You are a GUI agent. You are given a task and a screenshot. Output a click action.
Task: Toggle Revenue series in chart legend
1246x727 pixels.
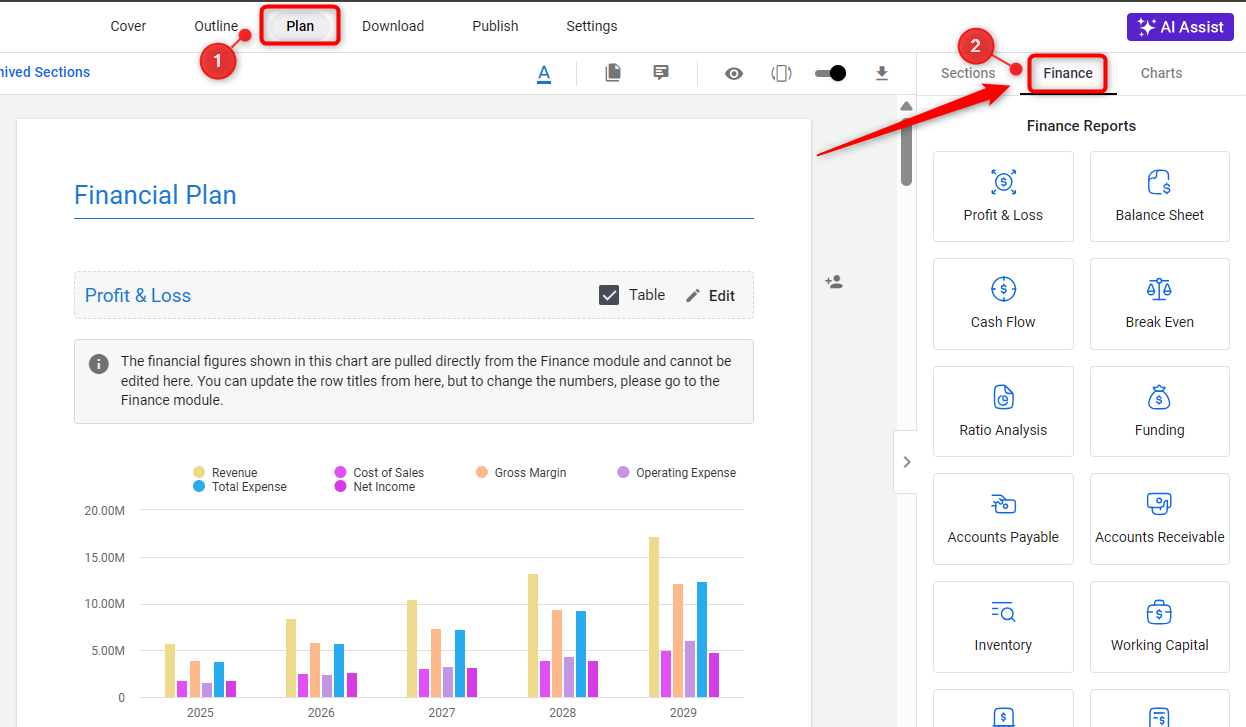(x=225, y=473)
